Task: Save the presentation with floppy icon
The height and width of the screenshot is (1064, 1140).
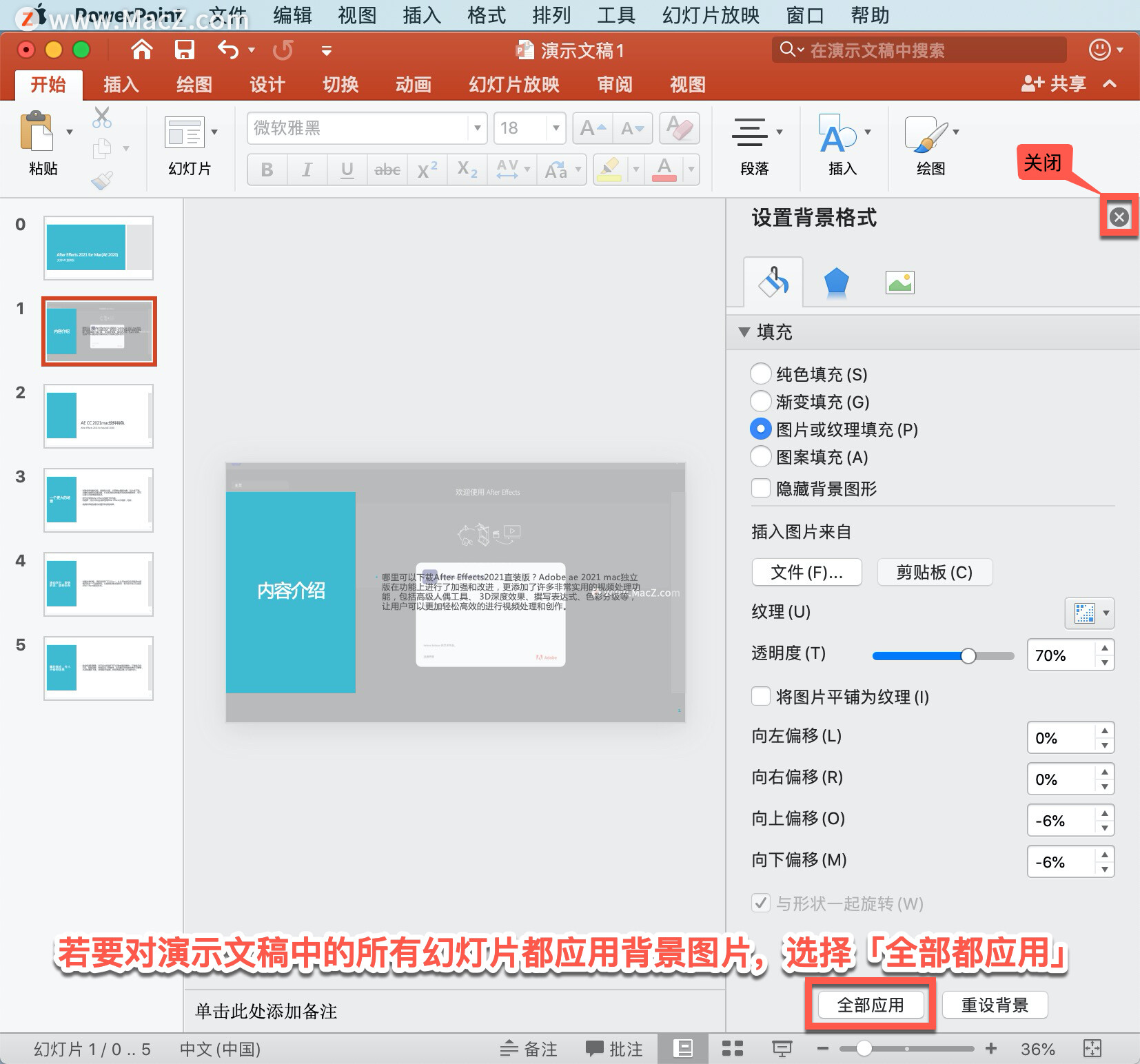Action: 184,50
